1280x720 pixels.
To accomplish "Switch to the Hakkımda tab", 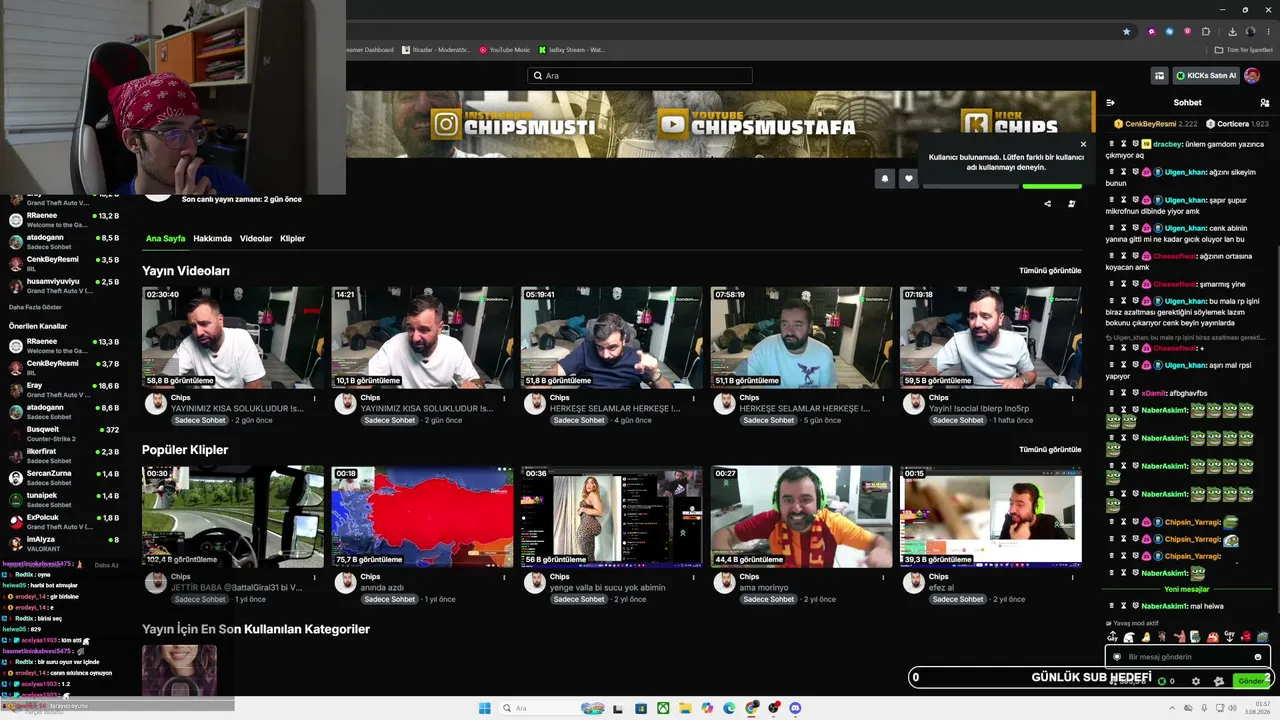I will (x=212, y=239).
